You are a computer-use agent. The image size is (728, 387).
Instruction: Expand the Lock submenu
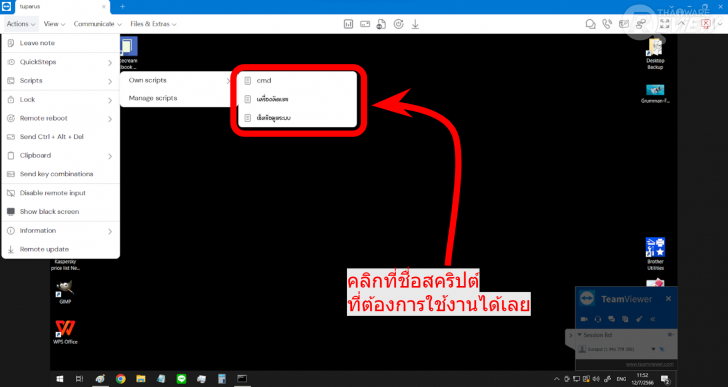(x=60, y=100)
